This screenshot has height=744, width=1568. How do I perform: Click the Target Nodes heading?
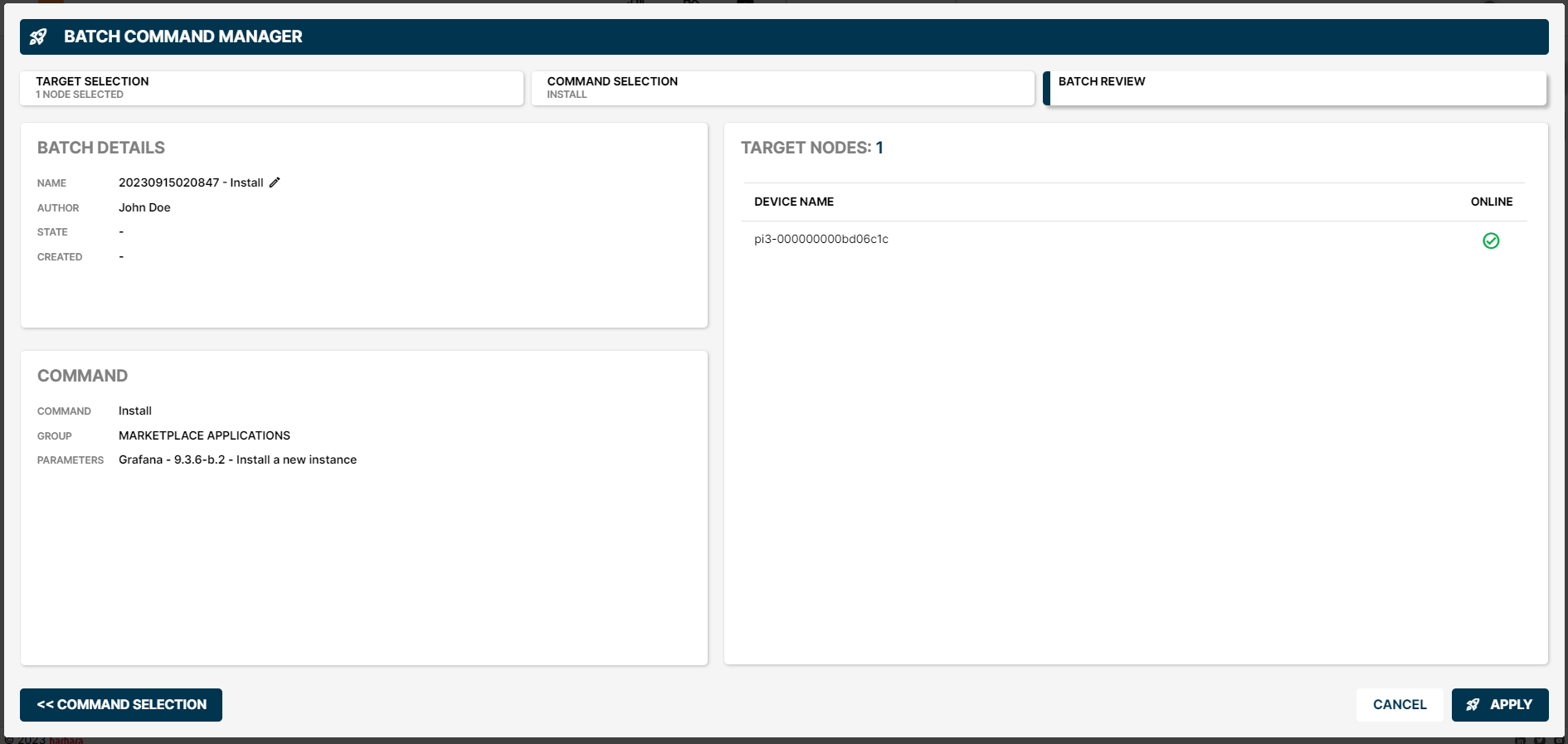coord(811,148)
